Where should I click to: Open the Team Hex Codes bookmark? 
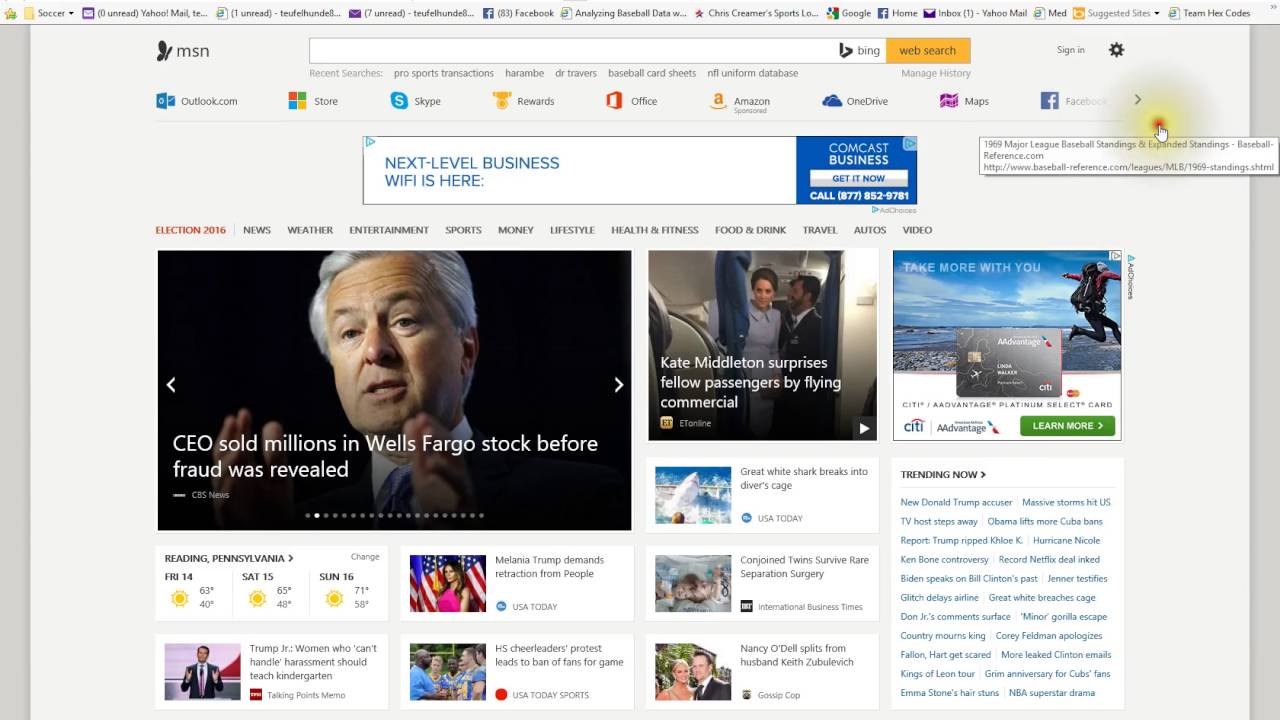point(1209,13)
